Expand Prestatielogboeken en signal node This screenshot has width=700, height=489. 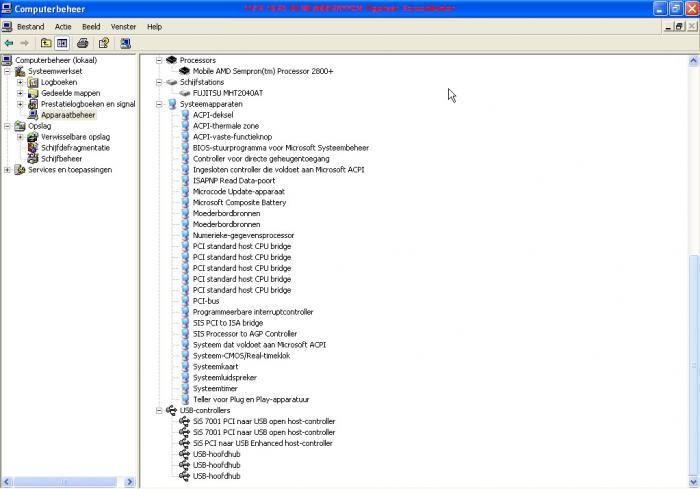20,104
